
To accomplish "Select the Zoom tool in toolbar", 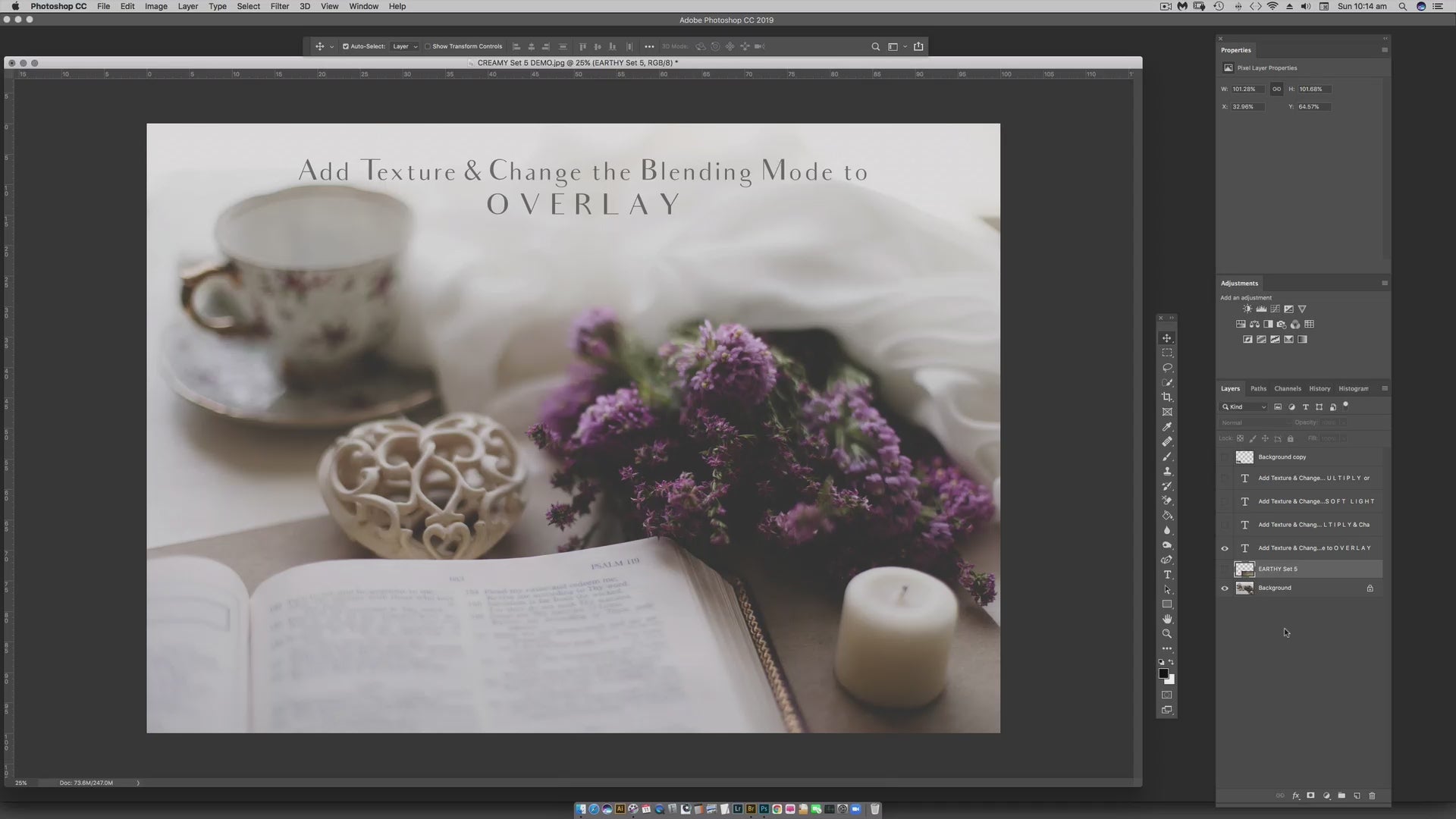I will point(1167,634).
